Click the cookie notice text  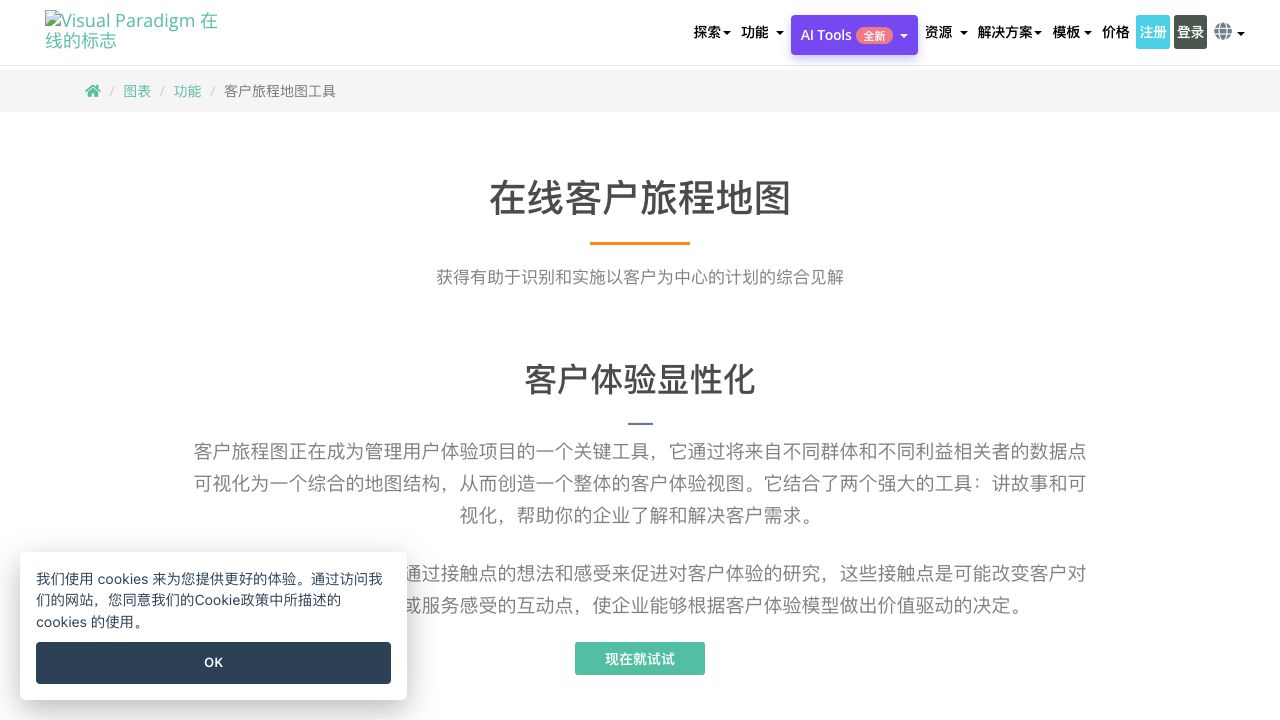[210, 600]
